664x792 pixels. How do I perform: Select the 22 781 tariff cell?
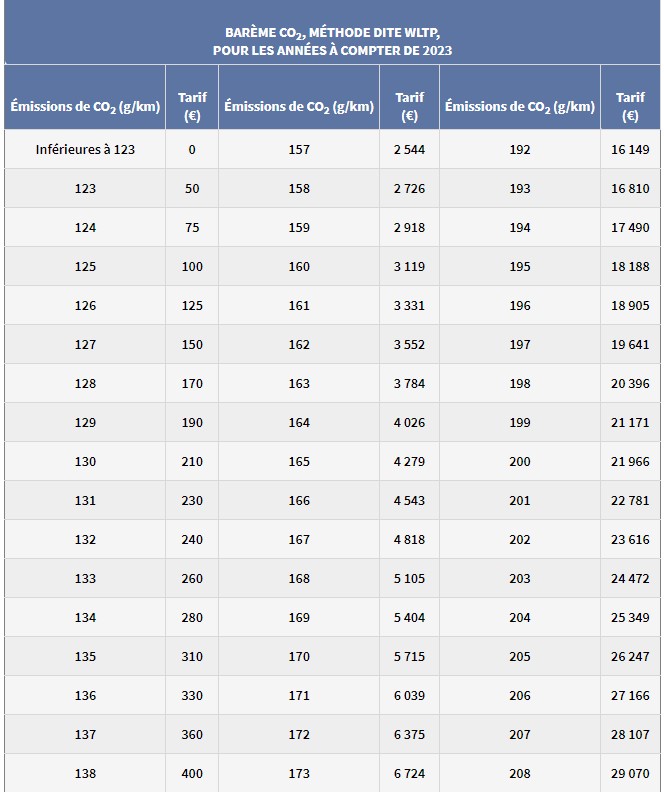click(630, 500)
